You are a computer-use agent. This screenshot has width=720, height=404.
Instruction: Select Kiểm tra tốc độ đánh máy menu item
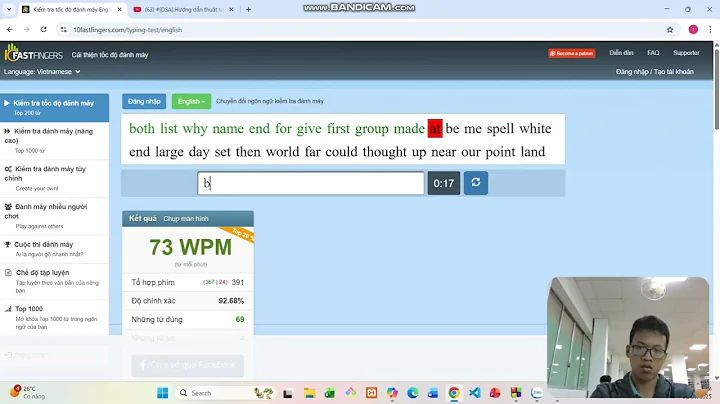coord(54,108)
